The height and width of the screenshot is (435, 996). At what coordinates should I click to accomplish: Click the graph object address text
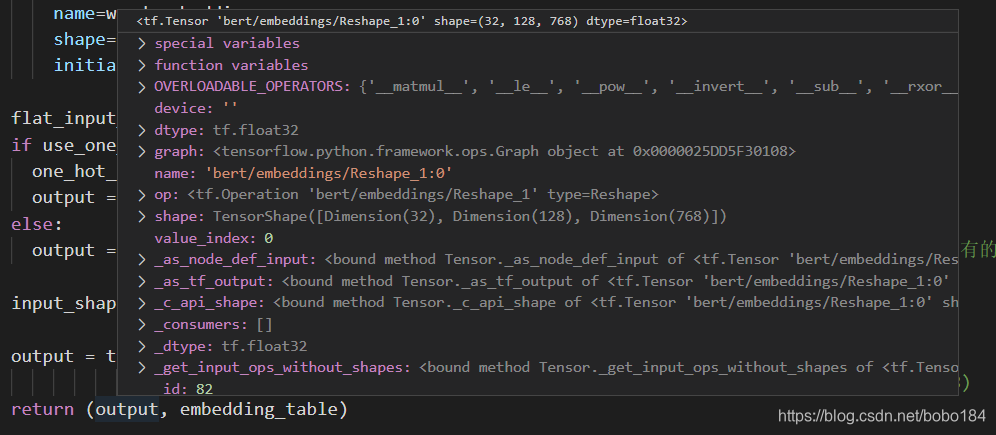(714, 152)
